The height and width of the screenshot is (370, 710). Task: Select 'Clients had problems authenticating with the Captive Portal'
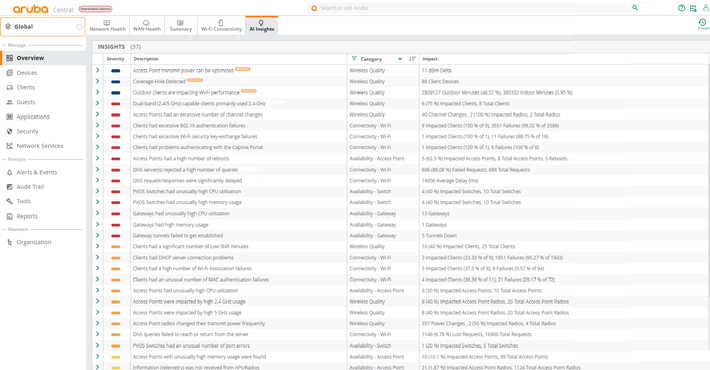pos(197,147)
